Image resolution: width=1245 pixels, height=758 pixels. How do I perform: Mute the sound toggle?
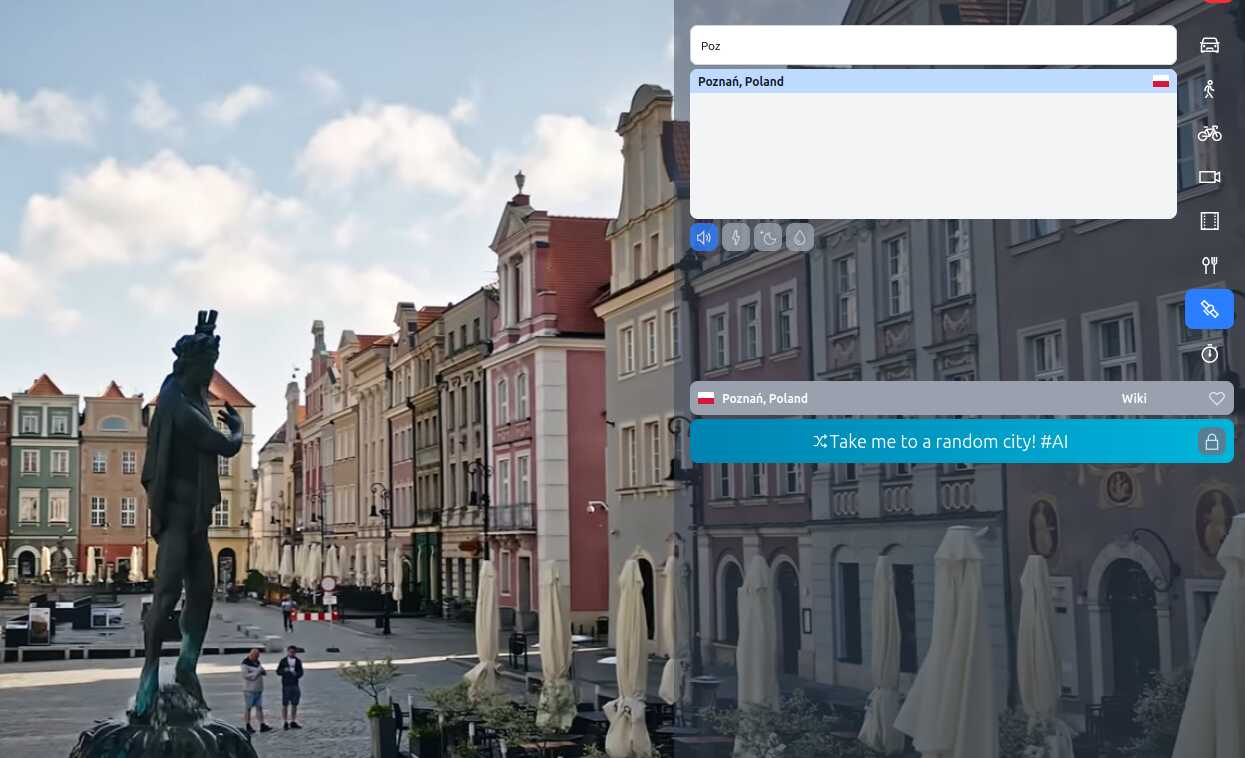(x=704, y=237)
